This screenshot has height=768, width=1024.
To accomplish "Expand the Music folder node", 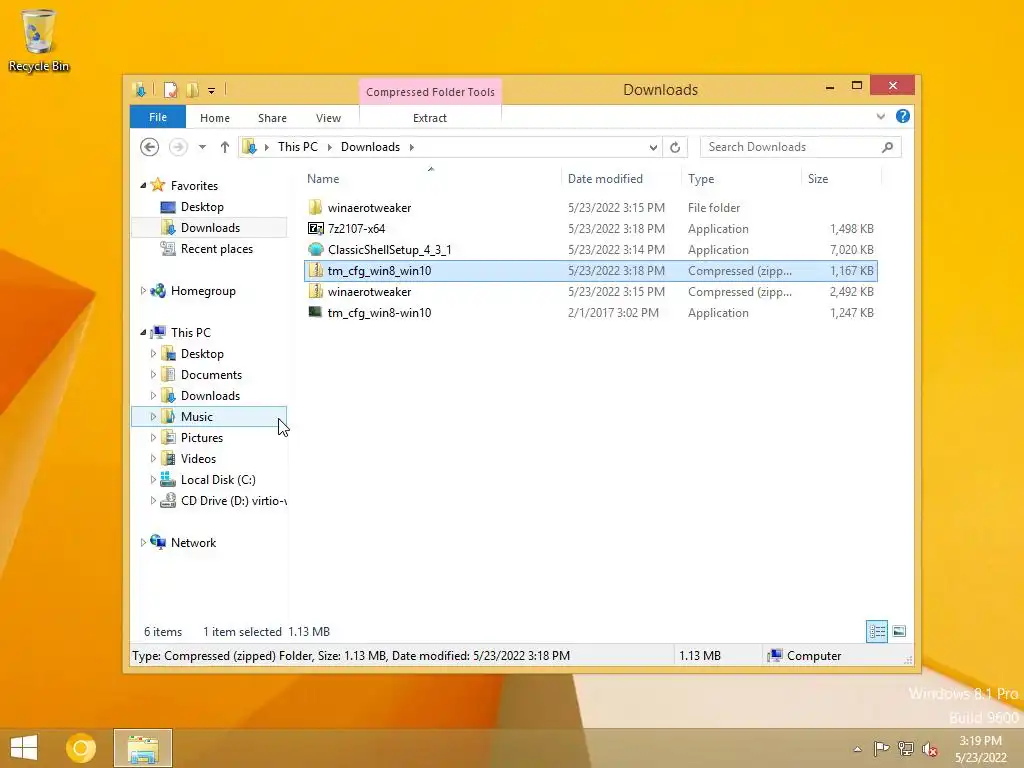I will 153,417.
